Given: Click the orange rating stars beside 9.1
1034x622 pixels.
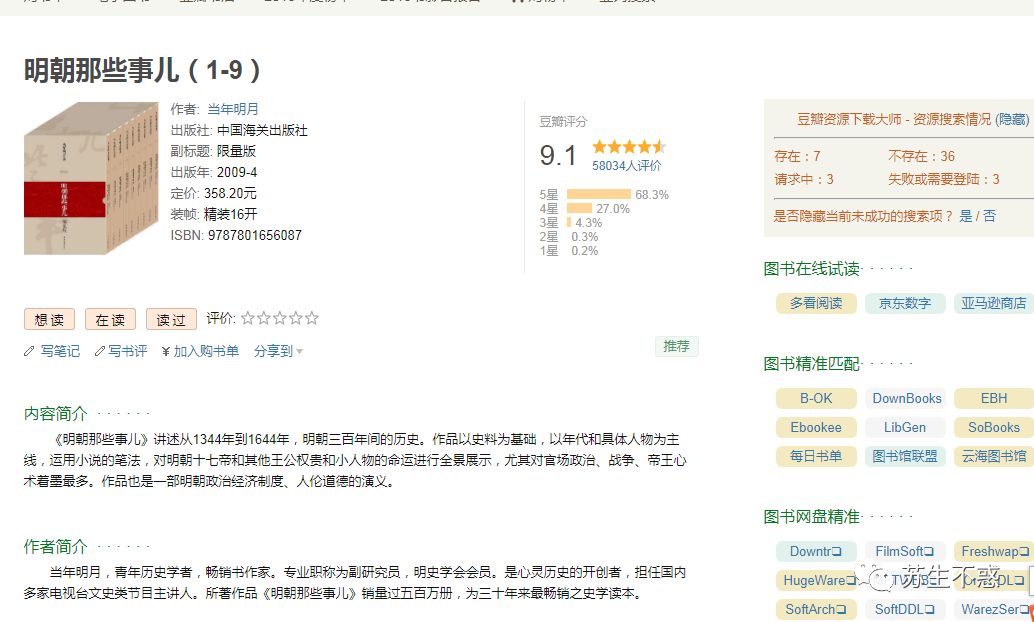Looking at the screenshot, I should click(629, 146).
